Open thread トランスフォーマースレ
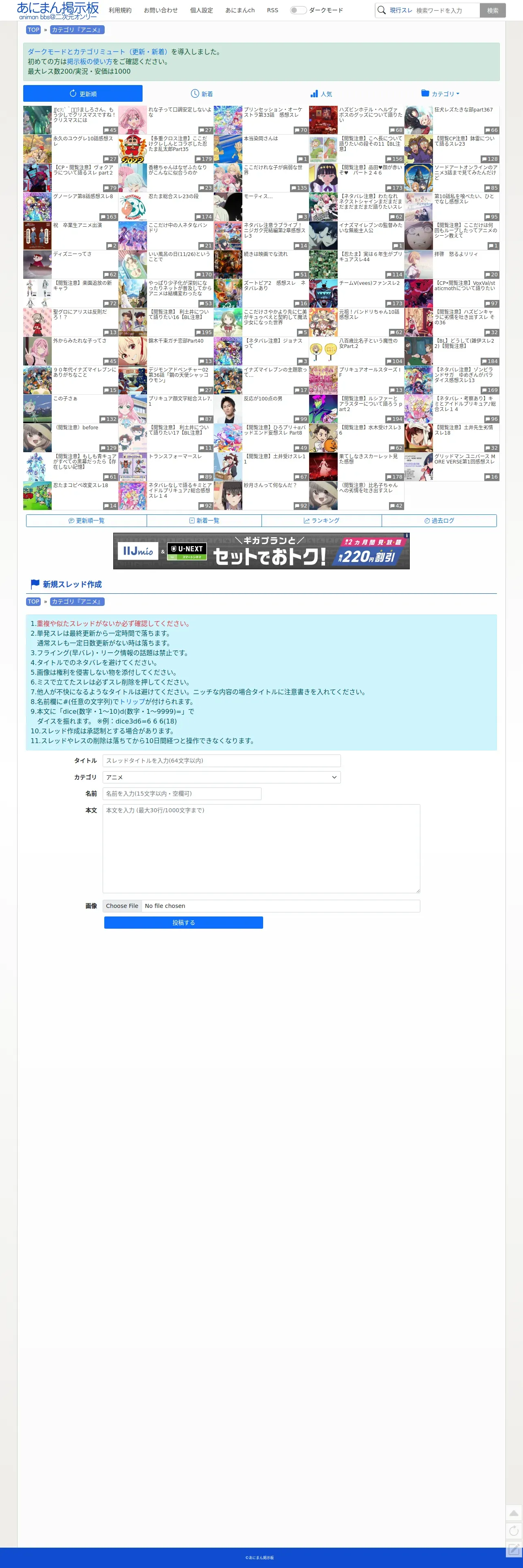This screenshot has height=1568, width=523. click(x=175, y=457)
